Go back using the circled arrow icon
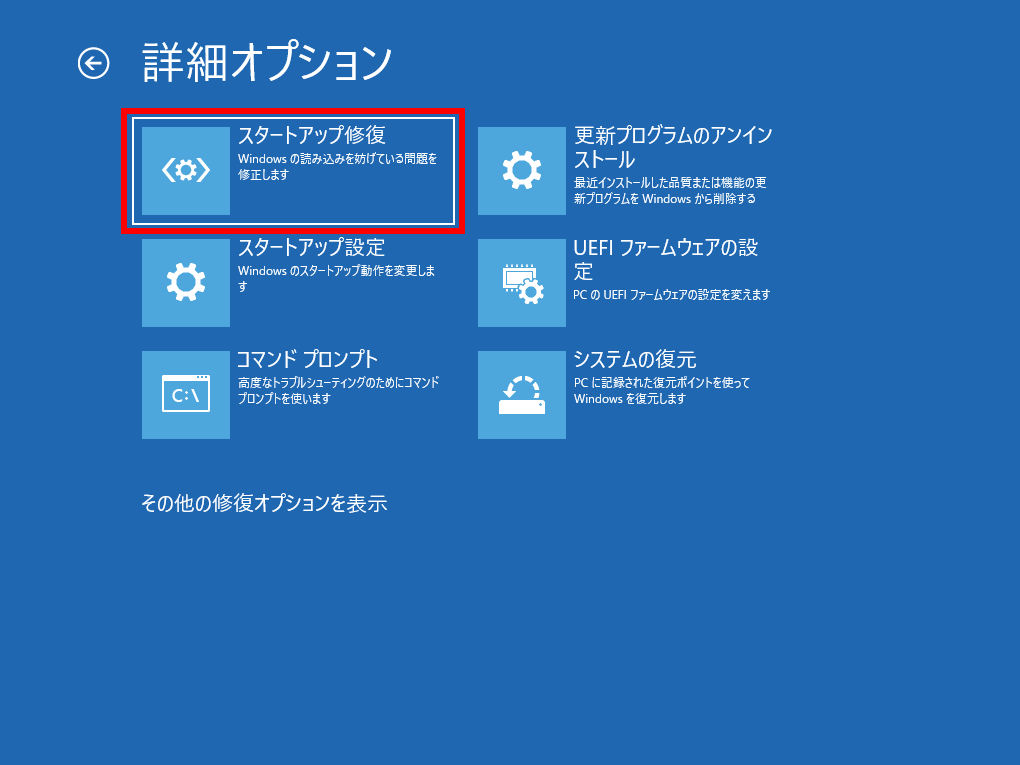Screen dimensions: 1020x765 pos(94,64)
